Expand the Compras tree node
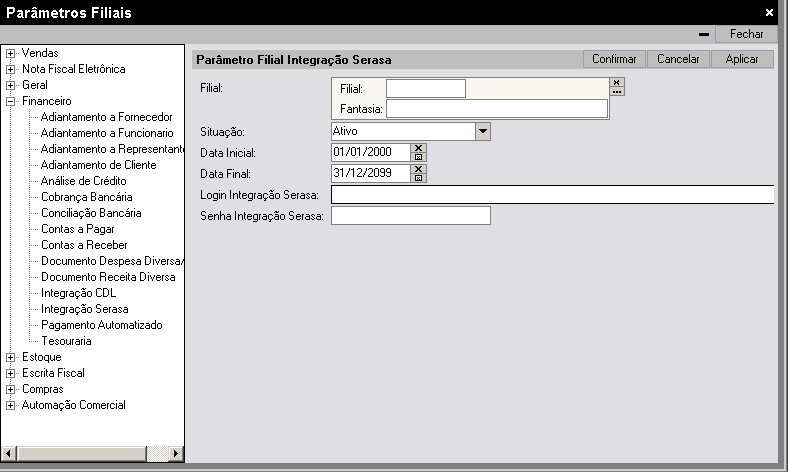Image resolution: width=788 pixels, height=472 pixels. point(10,390)
